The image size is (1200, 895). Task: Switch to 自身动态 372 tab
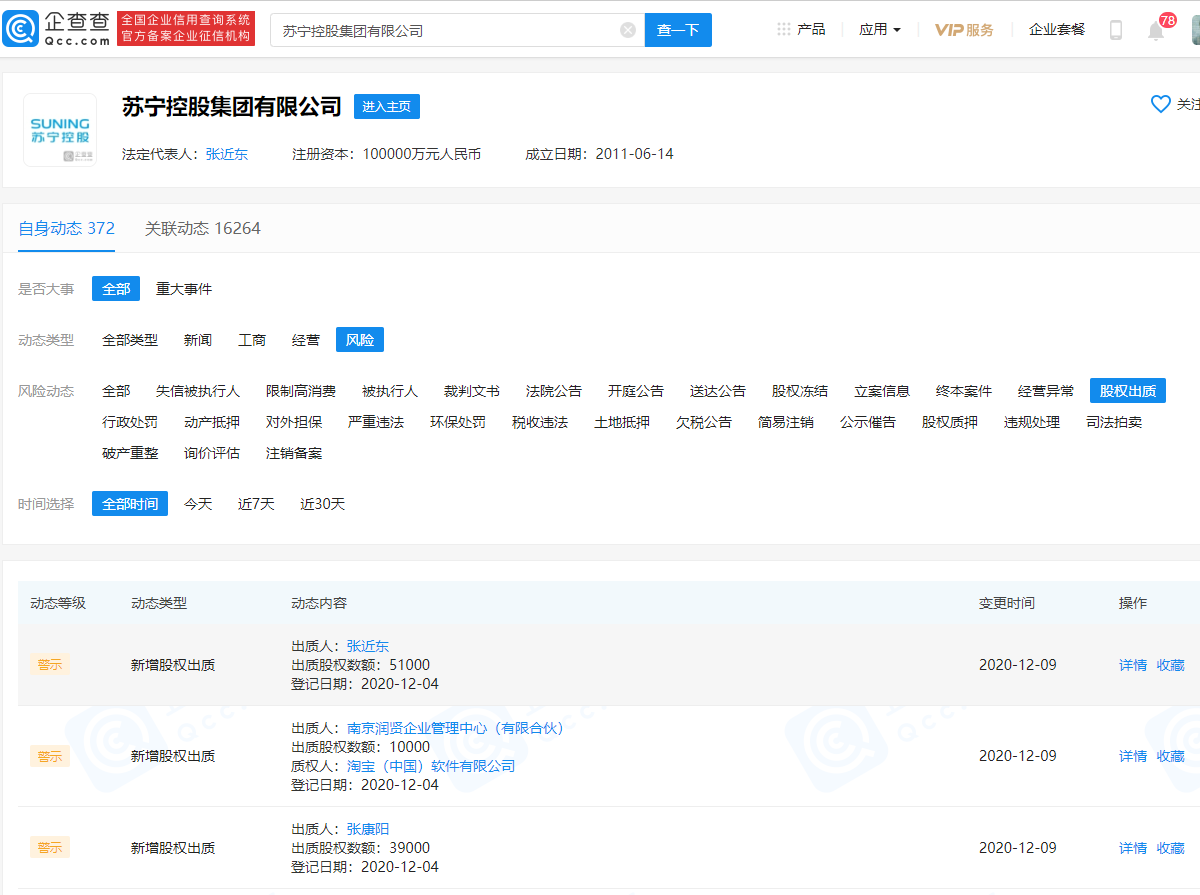point(67,228)
